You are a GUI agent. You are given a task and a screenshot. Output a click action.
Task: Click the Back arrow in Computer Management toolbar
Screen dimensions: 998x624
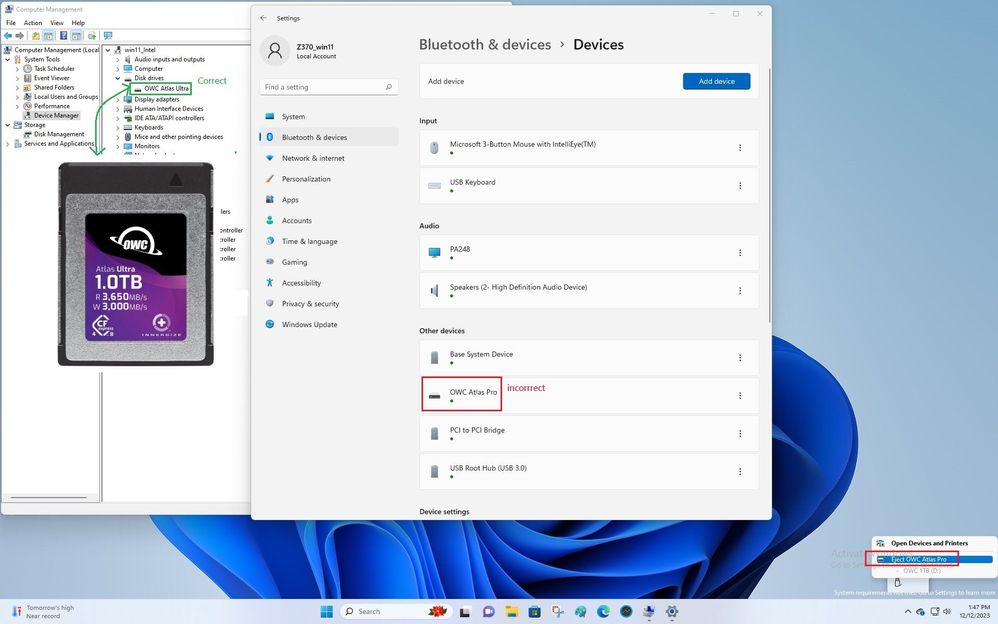click(x=8, y=36)
